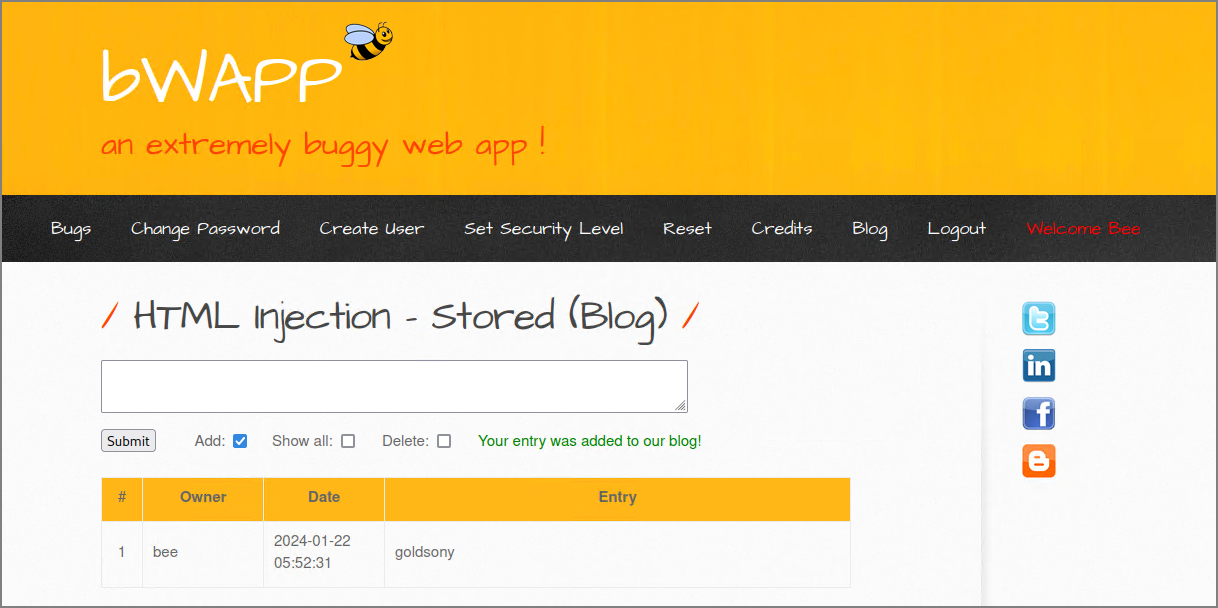Open the Credits page
The width and height of the screenshot is (1218, 608).
click(x=782, y=229)
